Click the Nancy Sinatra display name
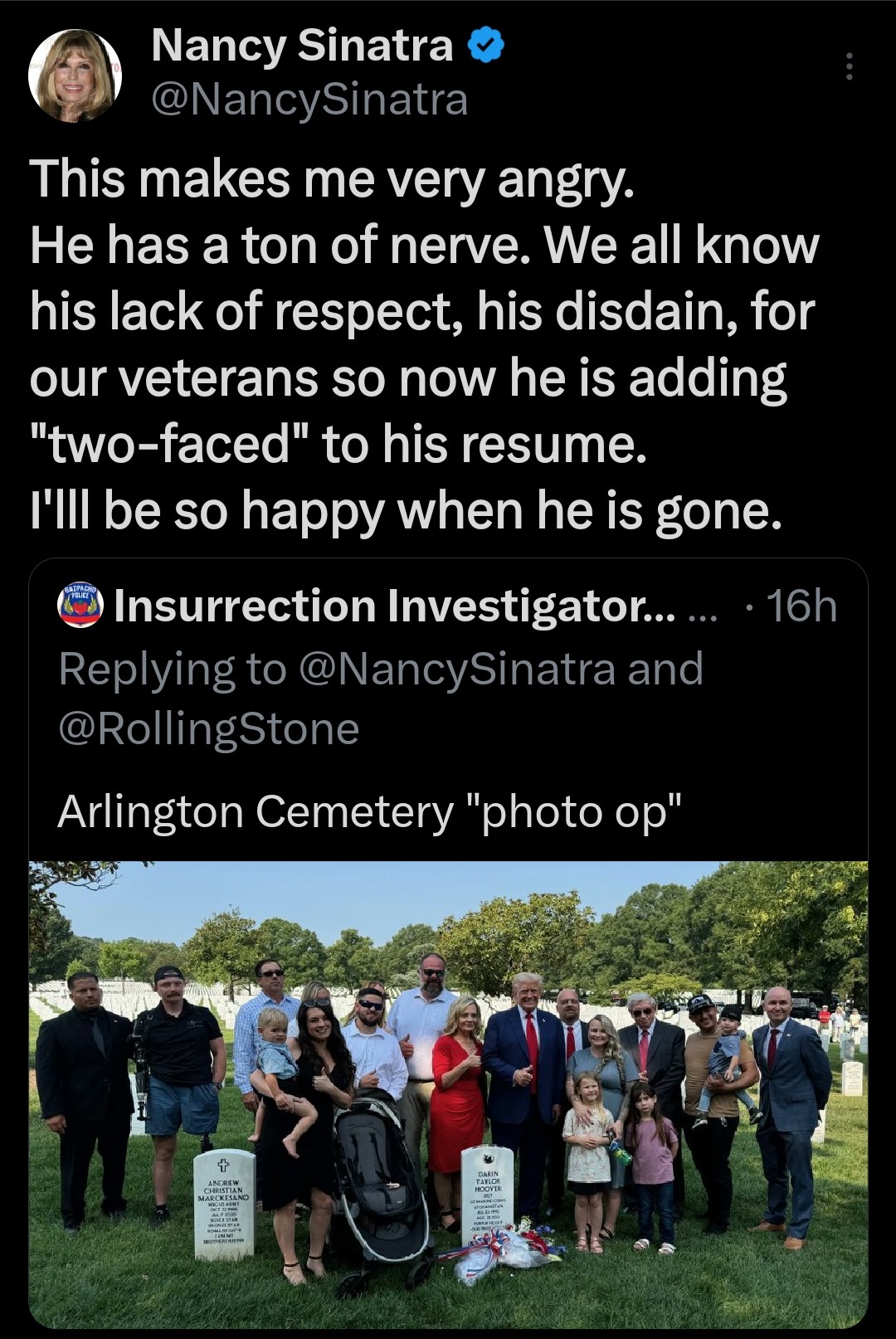Image resolution: width=896 pixels, height=1339 pixels. click(302, 46)
